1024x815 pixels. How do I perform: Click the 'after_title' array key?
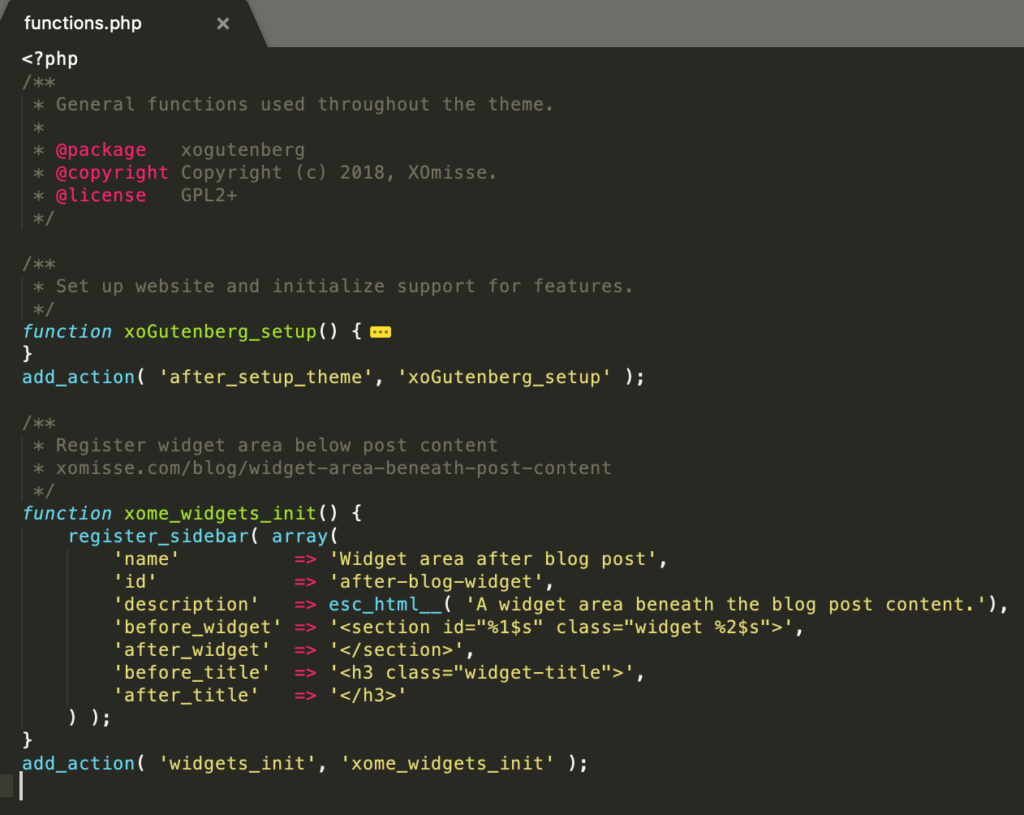186,695
